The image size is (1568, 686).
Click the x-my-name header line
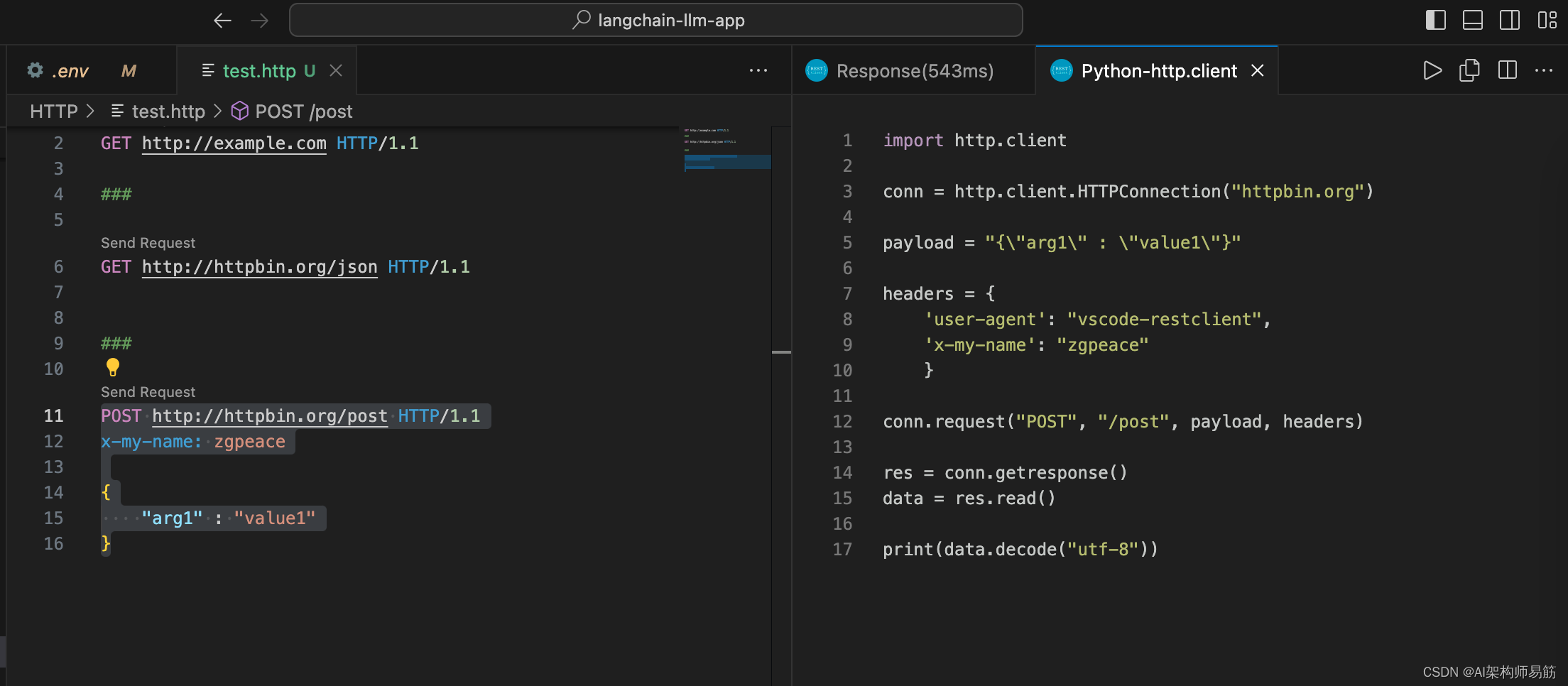(193, 442)
